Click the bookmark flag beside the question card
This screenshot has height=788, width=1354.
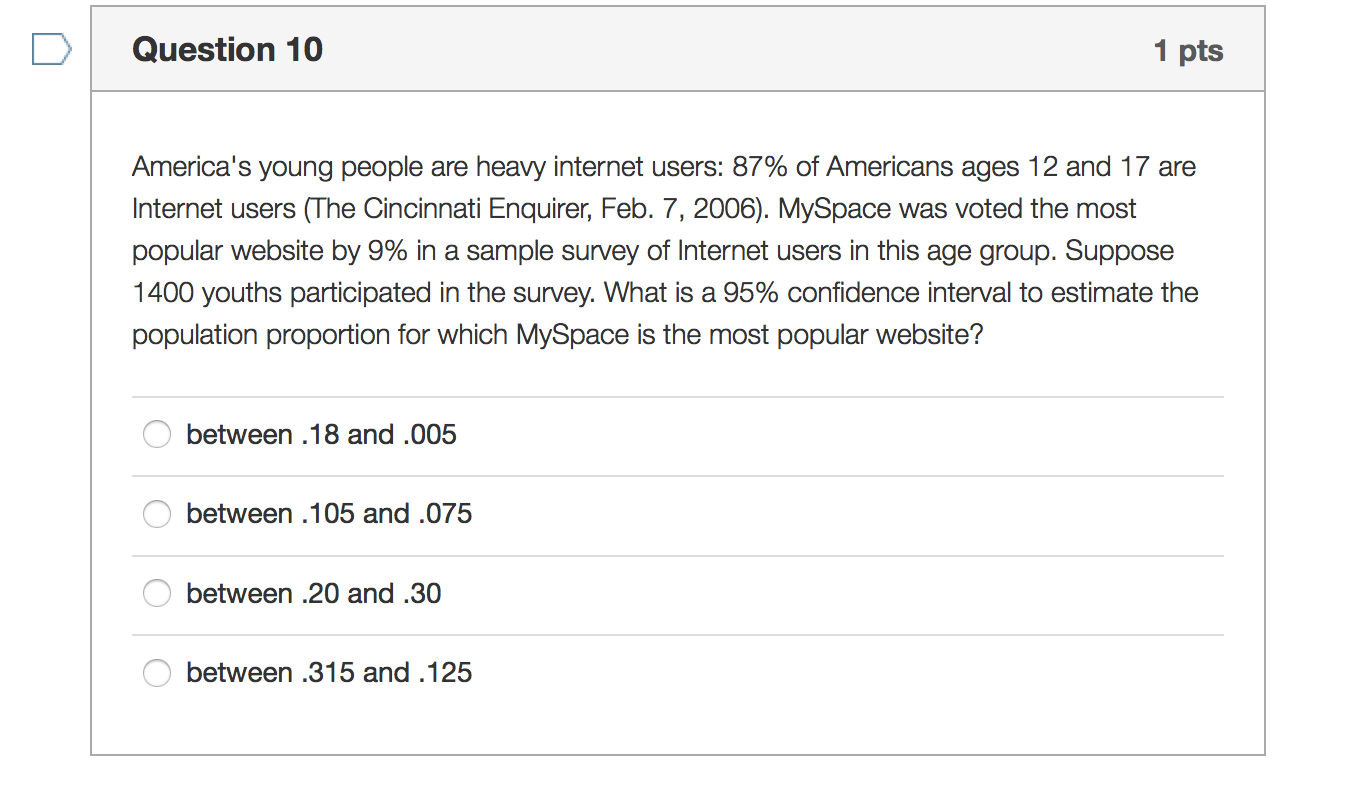53,48
